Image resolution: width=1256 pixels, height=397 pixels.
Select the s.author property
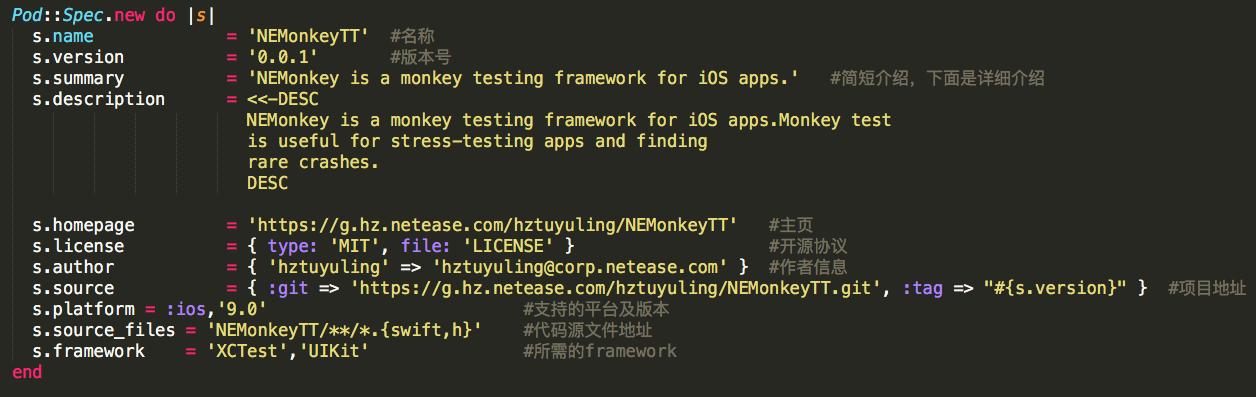73,267
